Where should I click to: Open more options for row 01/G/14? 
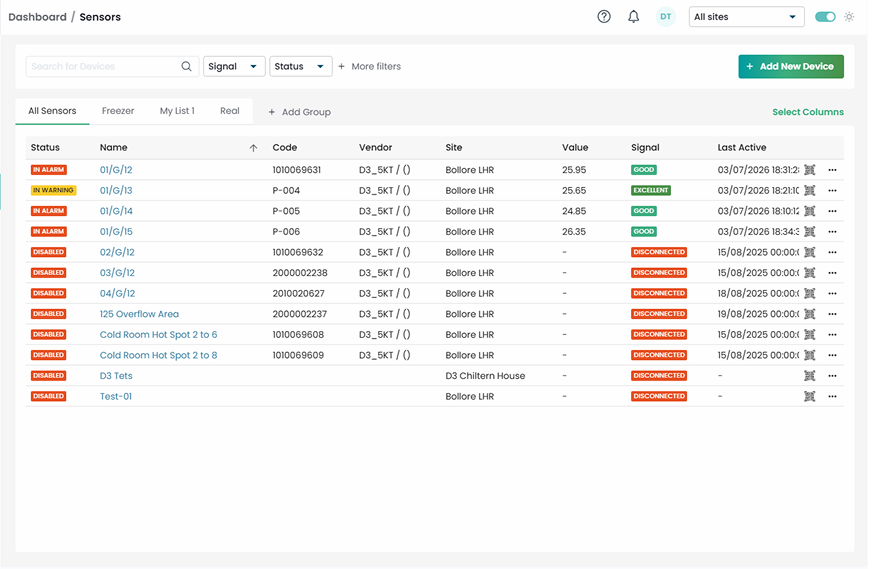tap(832, 211)
